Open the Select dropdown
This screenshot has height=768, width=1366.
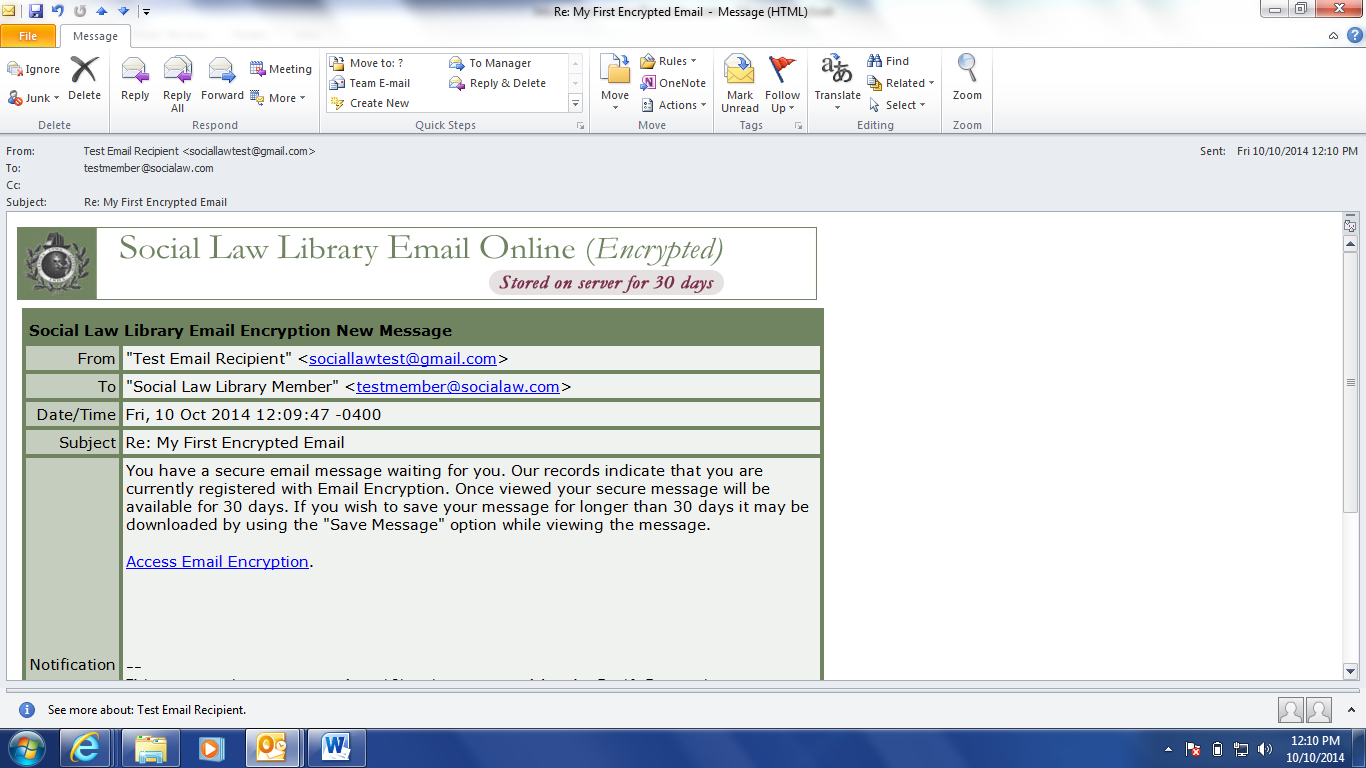(896, 105)
